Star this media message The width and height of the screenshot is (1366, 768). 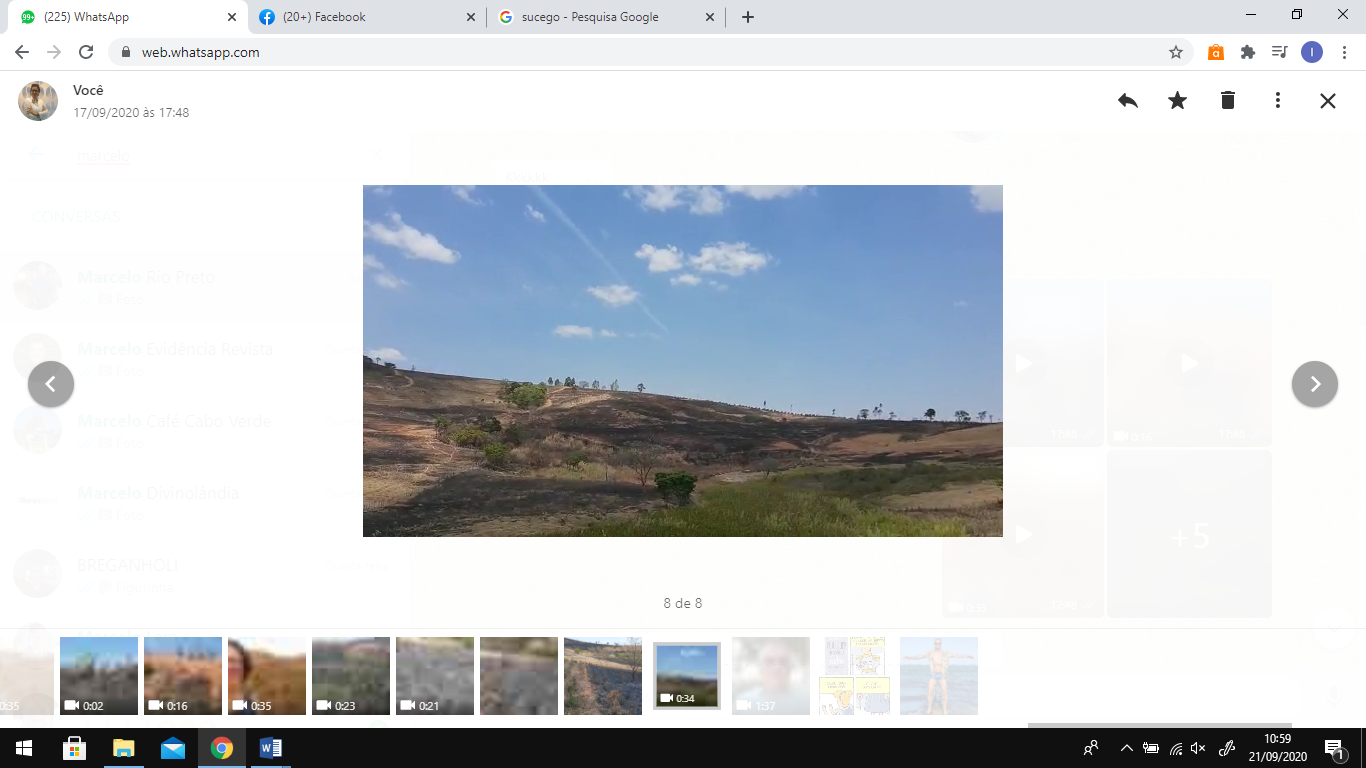[1178, 100]
